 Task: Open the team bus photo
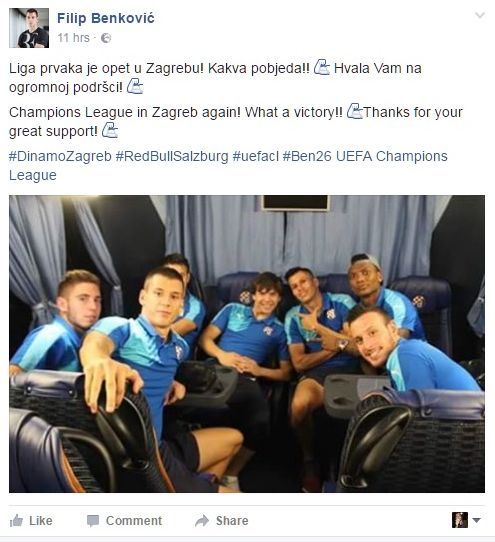pos(247,344)
